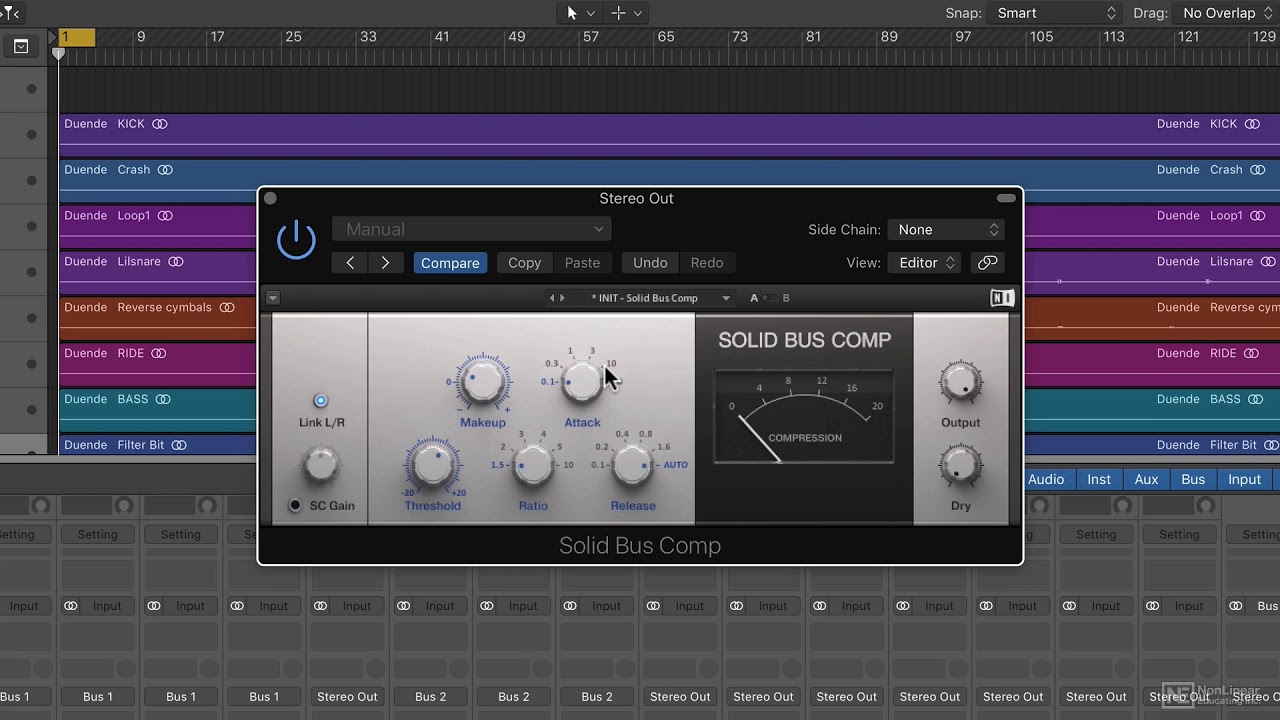The image size is (1280, 720).
Task: Click the Stereo Out plugin window title
Action: tap(636, 199)
